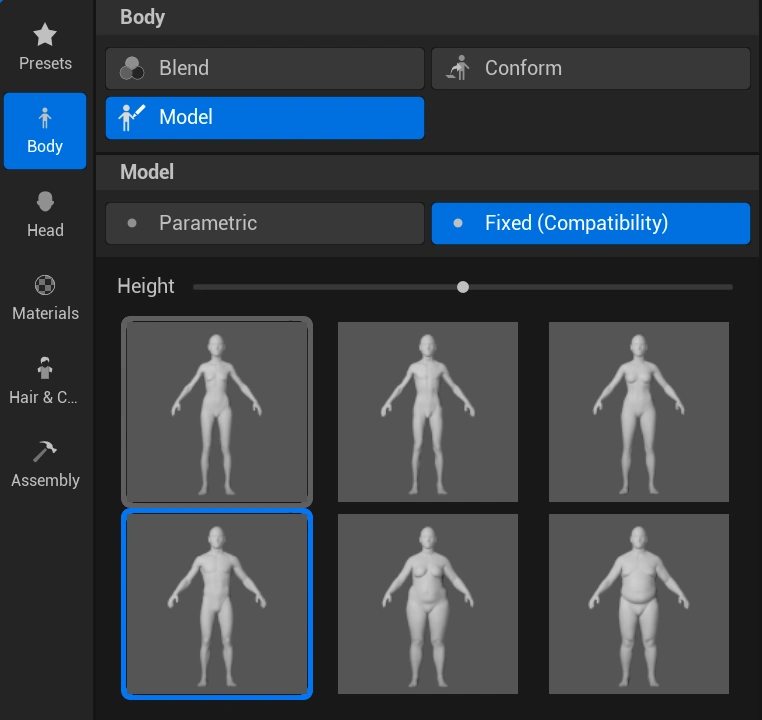Choose the Conform body mode
Viewport: 762px width, 720px height.
[590, 68]
